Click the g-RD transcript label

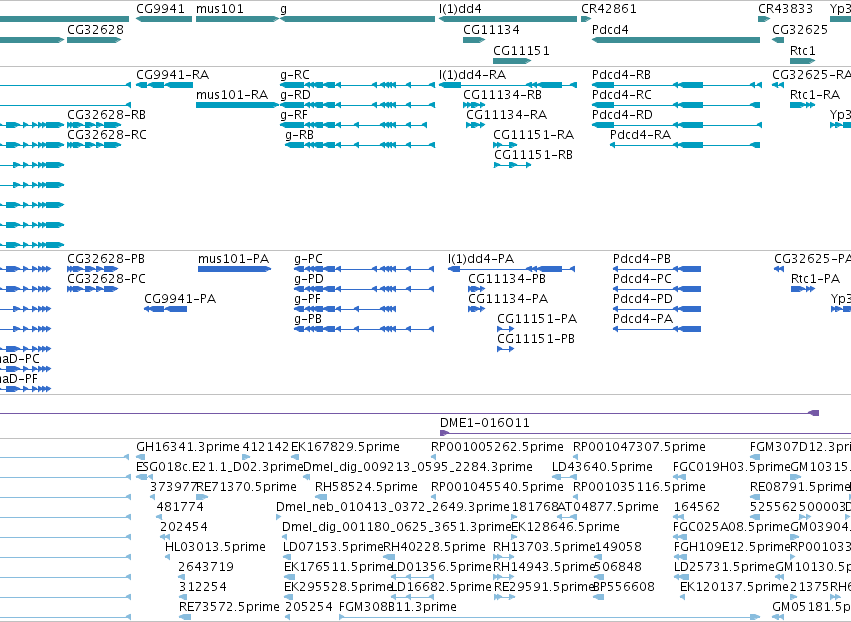click(295, 94)
